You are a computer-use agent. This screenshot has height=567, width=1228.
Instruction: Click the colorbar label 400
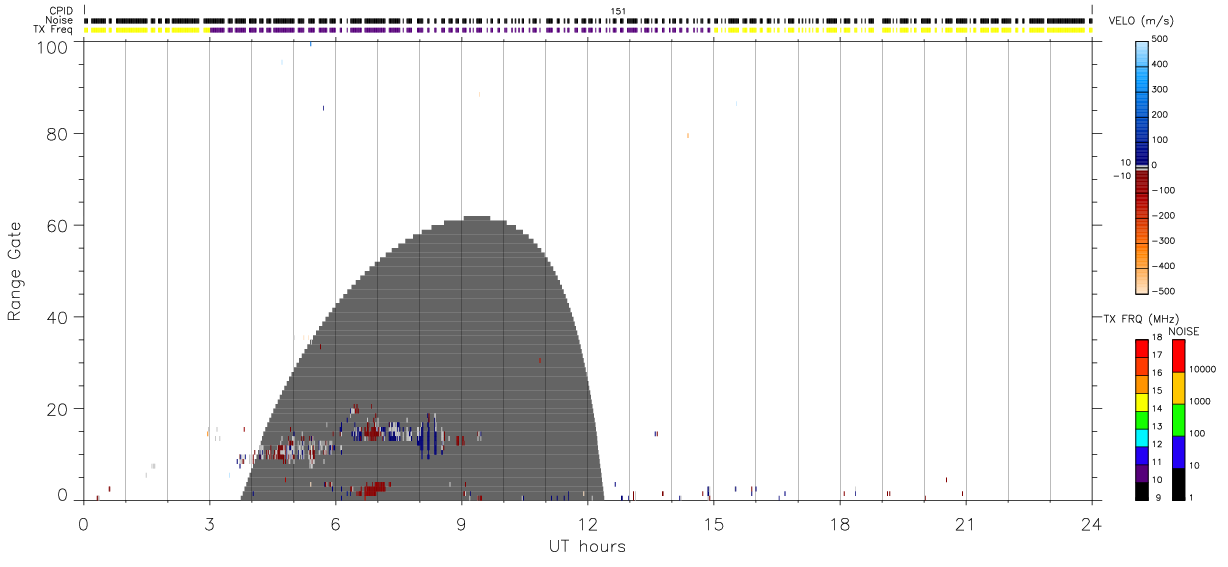tap(1161, 64)
